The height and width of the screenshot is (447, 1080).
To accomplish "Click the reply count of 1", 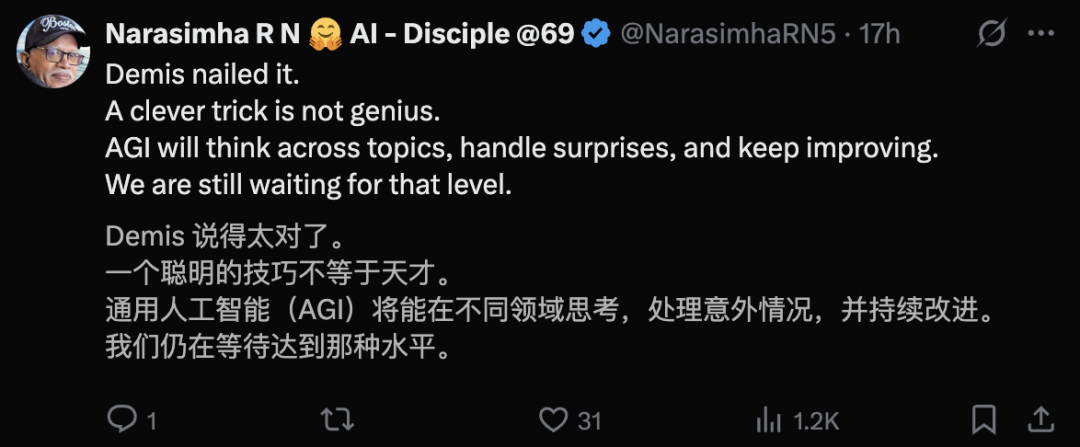I will click(152, 420).
